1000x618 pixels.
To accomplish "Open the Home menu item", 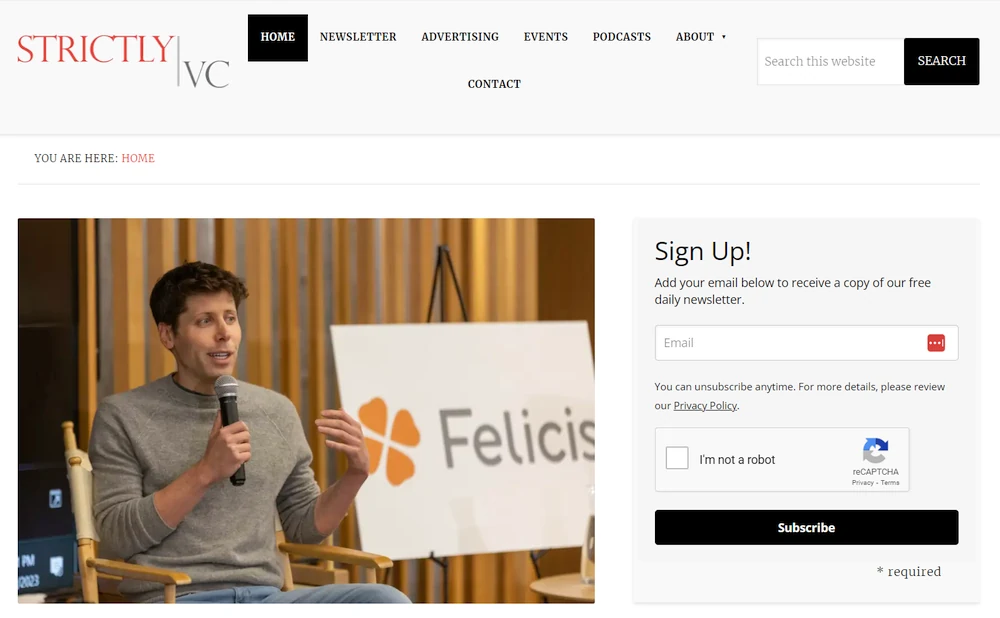I will click(277, 37).
